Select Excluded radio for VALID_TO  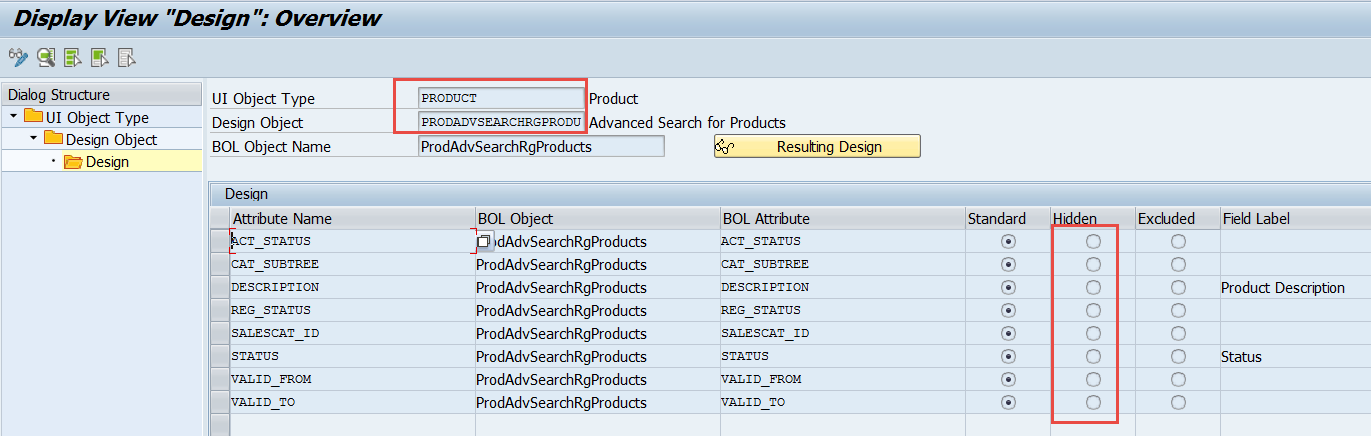coord(1178,402)
